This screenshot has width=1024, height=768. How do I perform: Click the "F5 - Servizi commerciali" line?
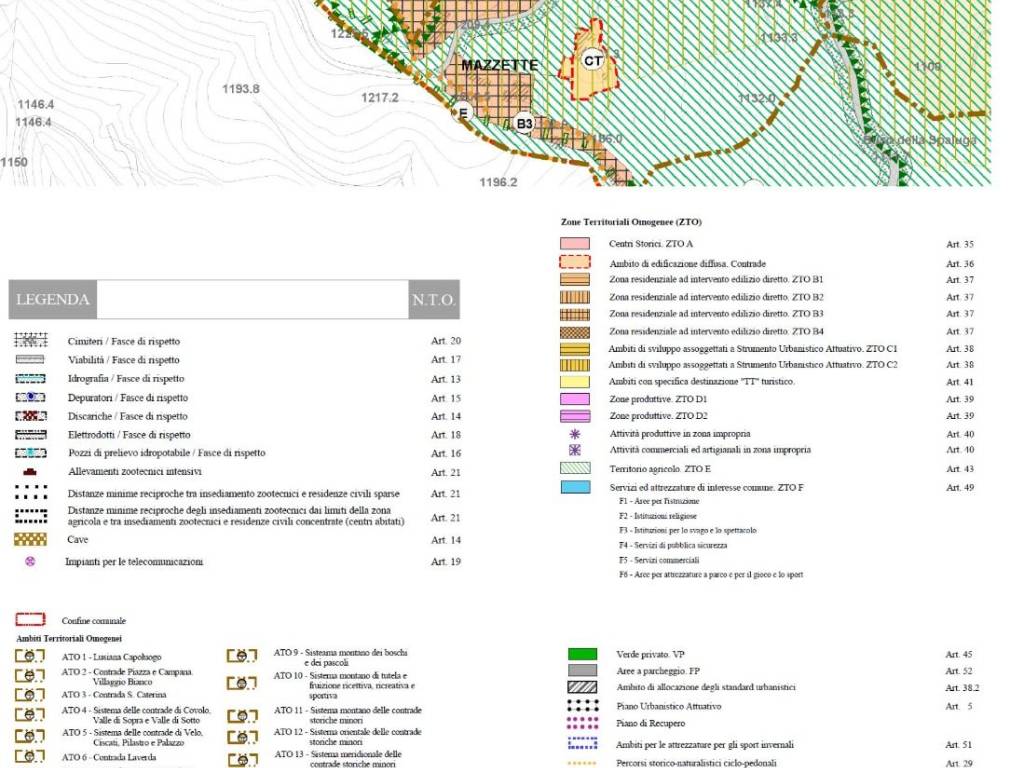[x=659, y=560]
